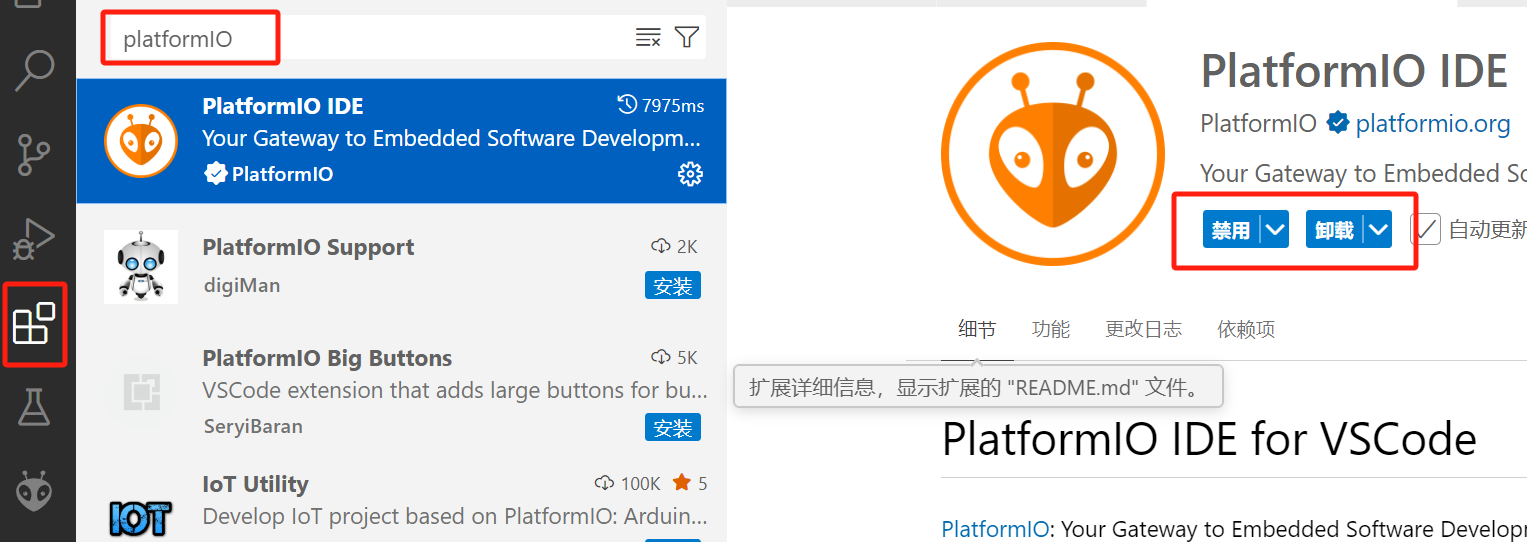Open the PlatformIO link in README text
Screen dimensions: 1527x542
(995, 528)
